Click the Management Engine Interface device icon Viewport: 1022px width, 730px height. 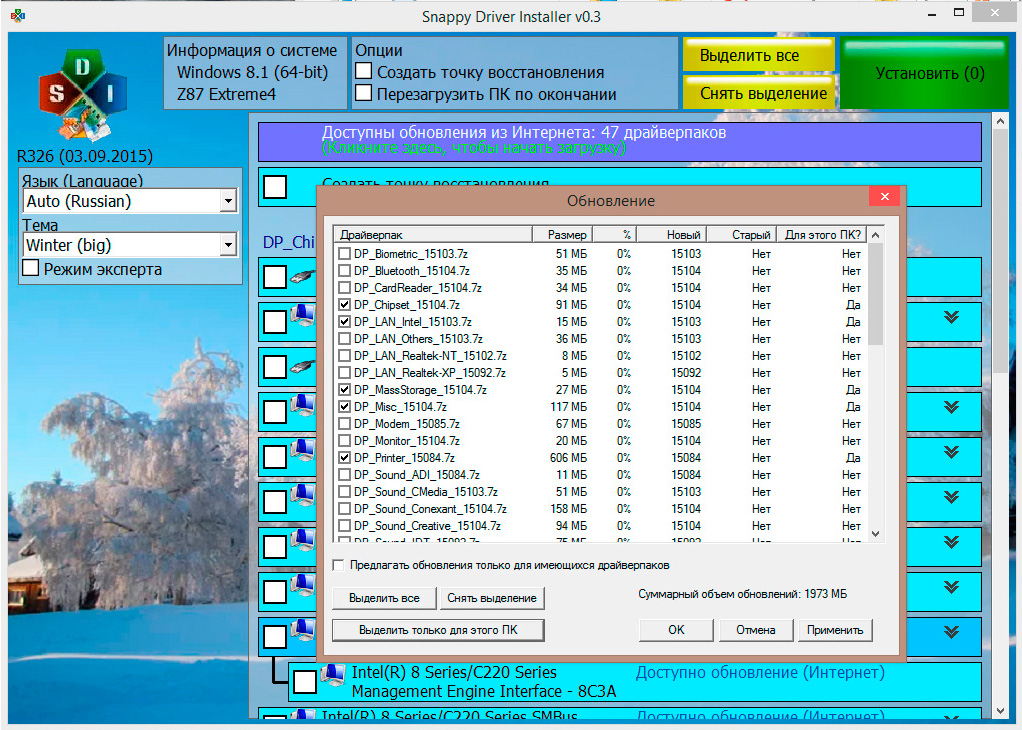click(333, 676)
